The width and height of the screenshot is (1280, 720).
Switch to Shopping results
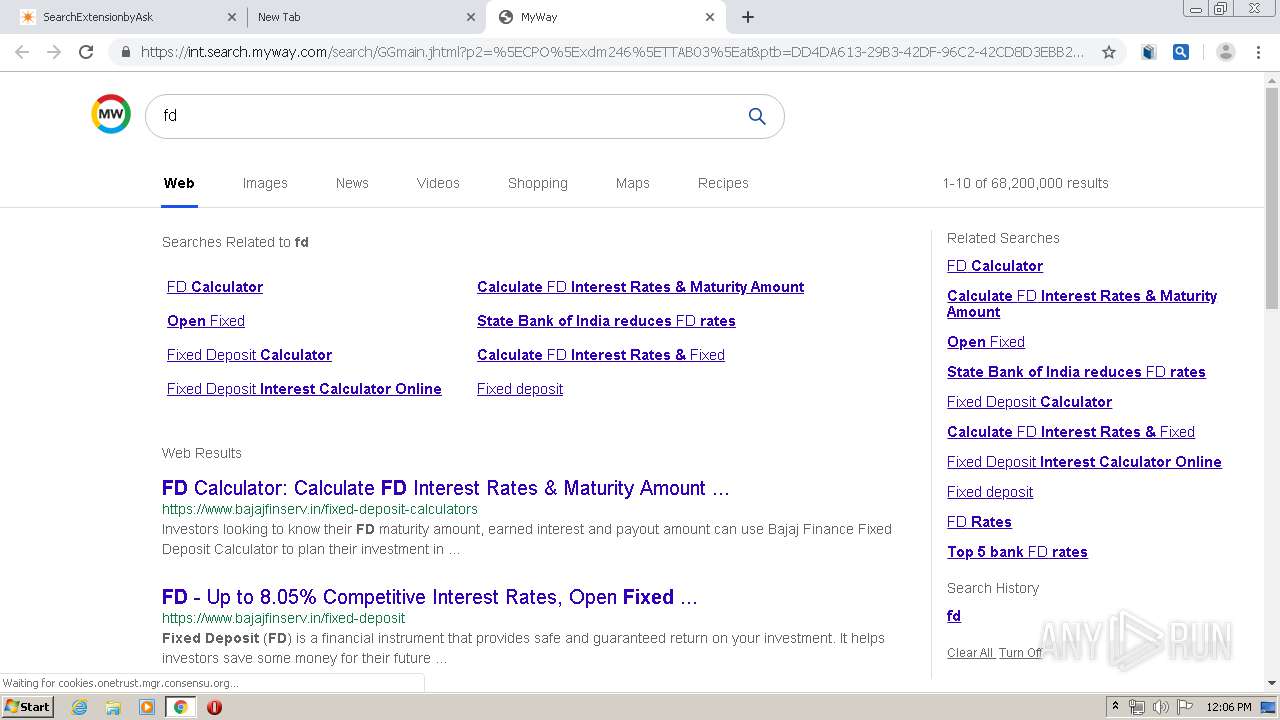[538, 183]
